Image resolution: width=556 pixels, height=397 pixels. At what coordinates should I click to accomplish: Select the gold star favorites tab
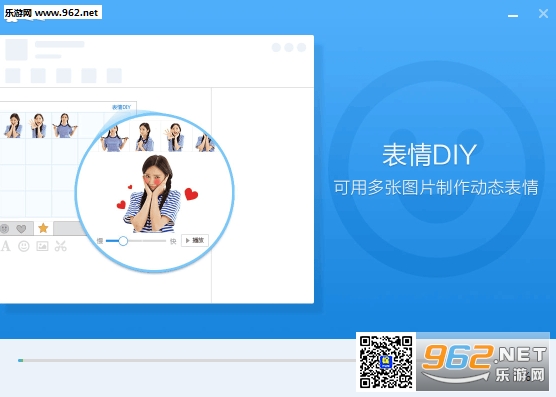(x=43, y=228)
